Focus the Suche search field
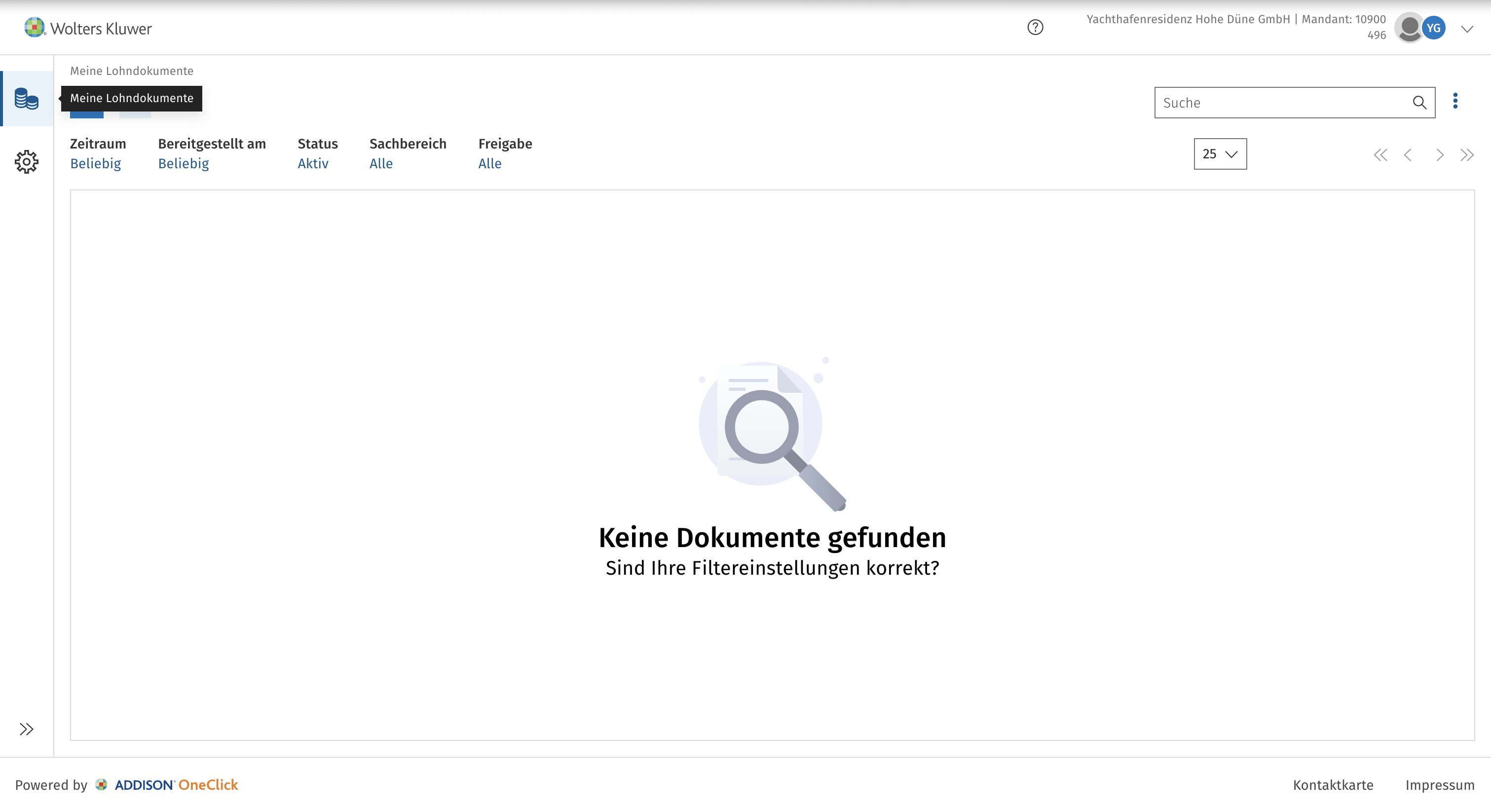The width and height of the screenshot is (1491, 812). (1294, 103)
